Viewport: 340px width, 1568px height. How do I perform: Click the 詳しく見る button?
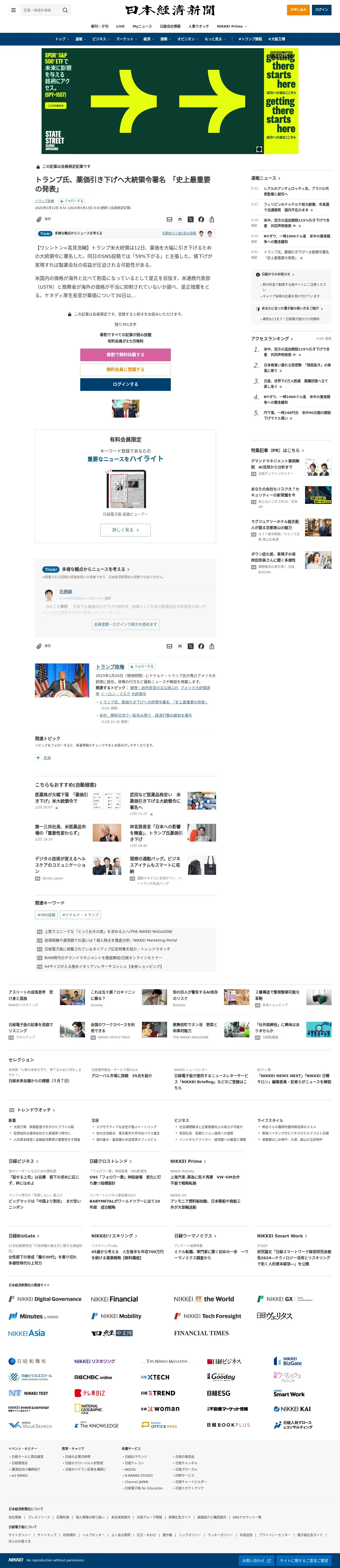tap(126, 530)
